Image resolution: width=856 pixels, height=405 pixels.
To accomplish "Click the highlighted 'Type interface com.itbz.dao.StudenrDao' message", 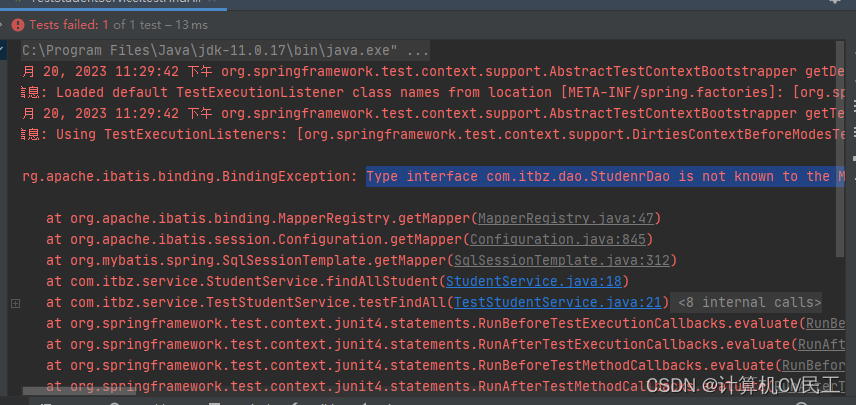I will (605, 176).
